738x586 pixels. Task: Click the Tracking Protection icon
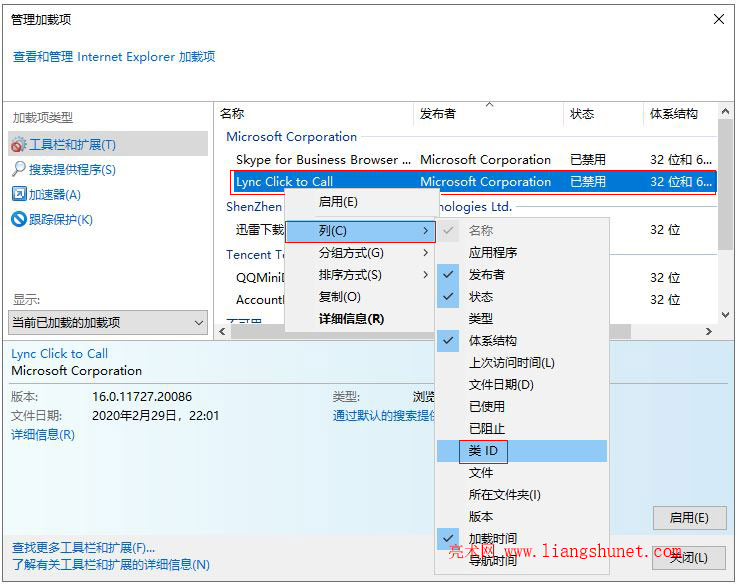[x=19, y=219]
